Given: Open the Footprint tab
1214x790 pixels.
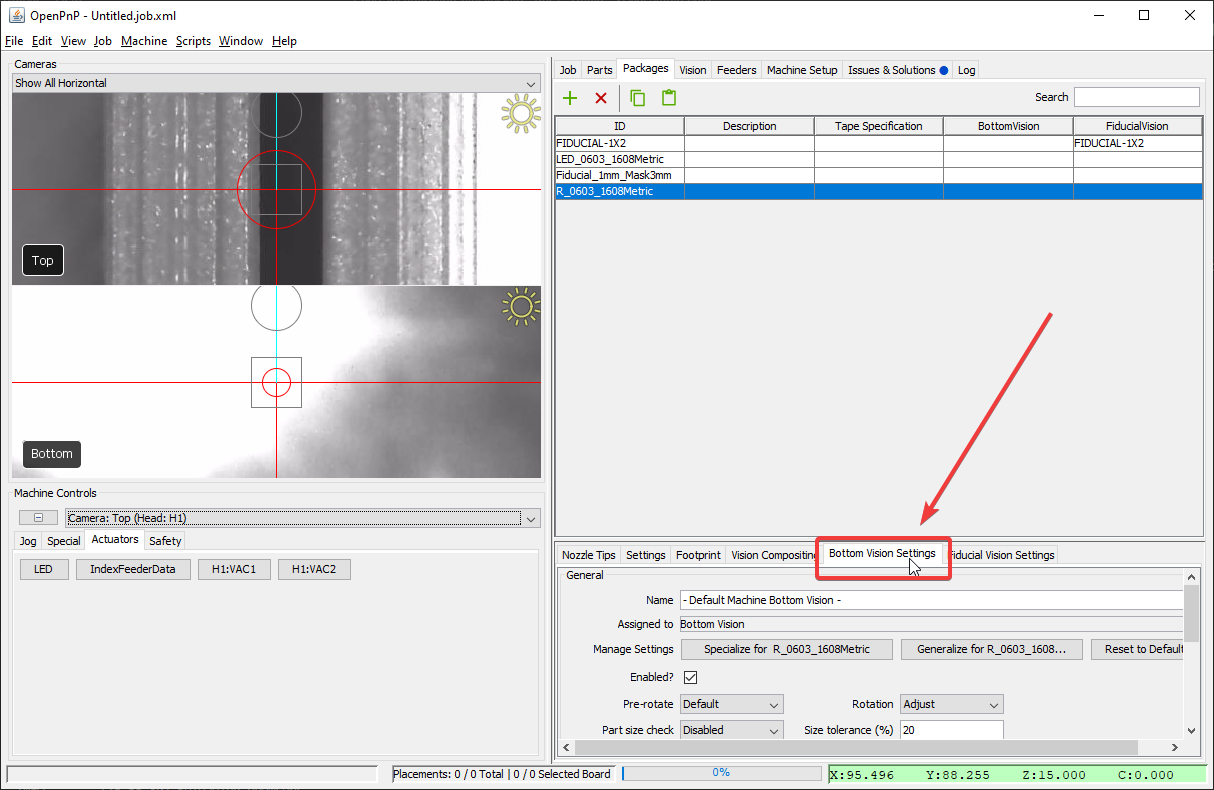Looking at the screenshot, I should (698, 555).
